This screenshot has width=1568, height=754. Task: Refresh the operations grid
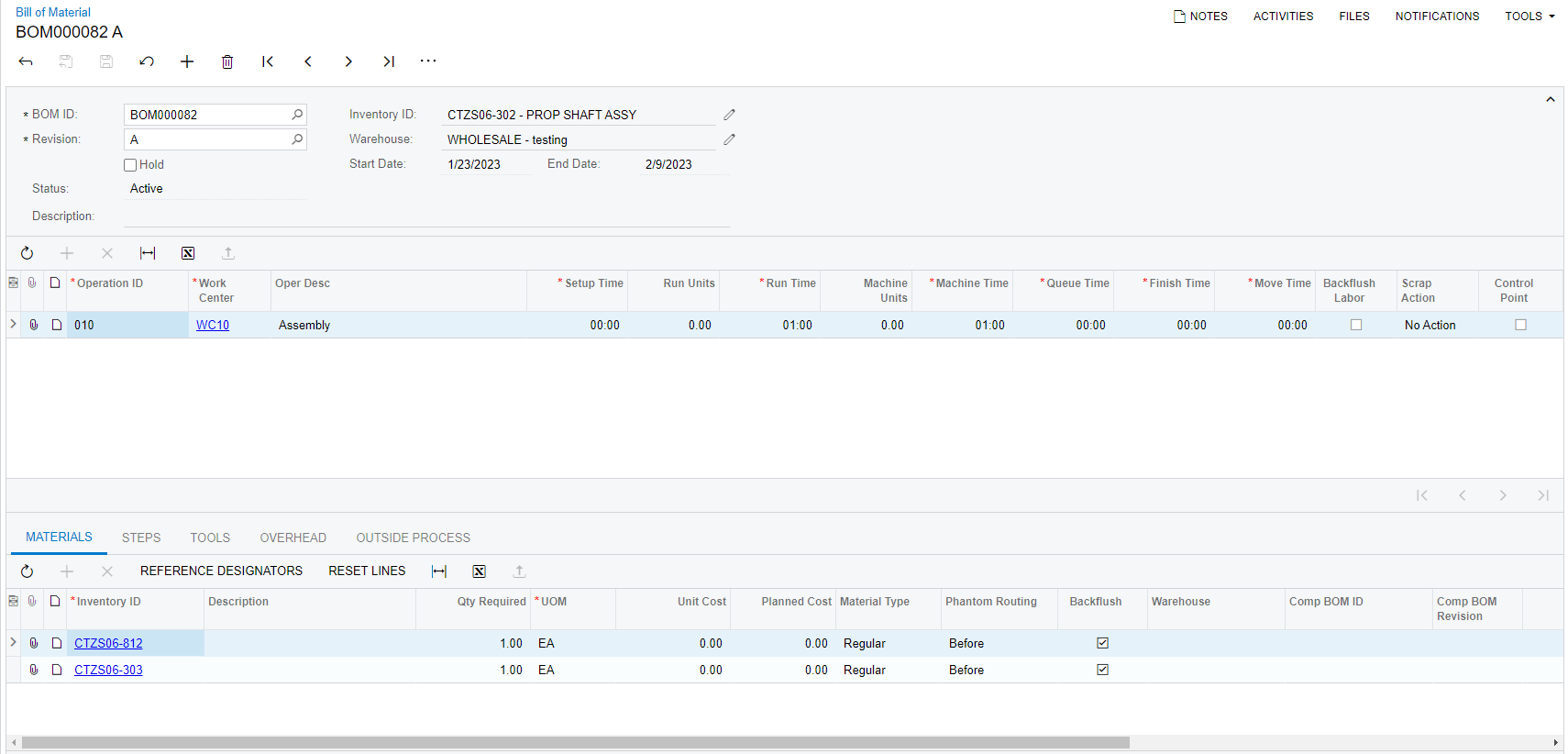tap(28, 253)
